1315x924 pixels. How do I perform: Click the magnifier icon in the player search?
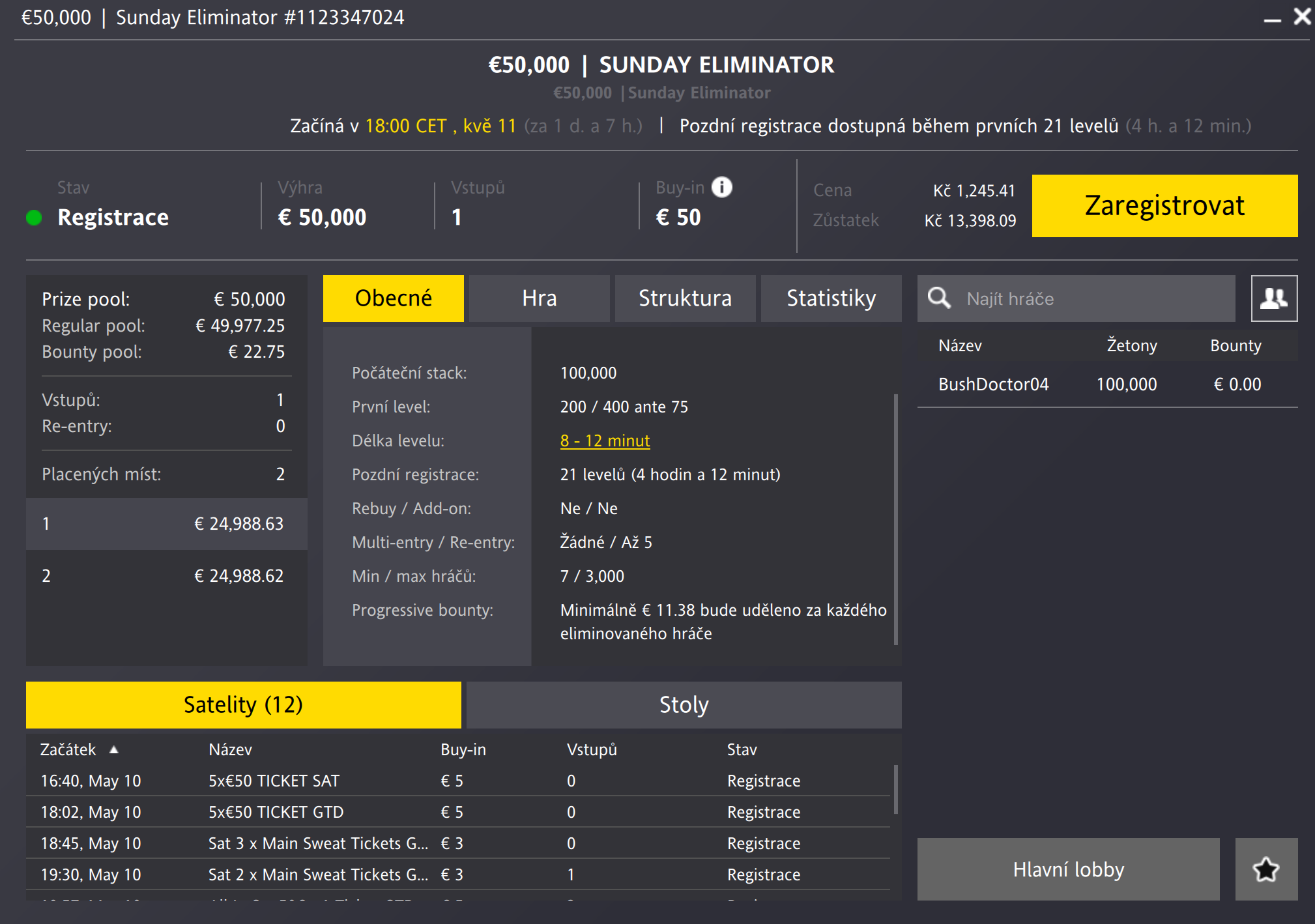tap(939, 298)
